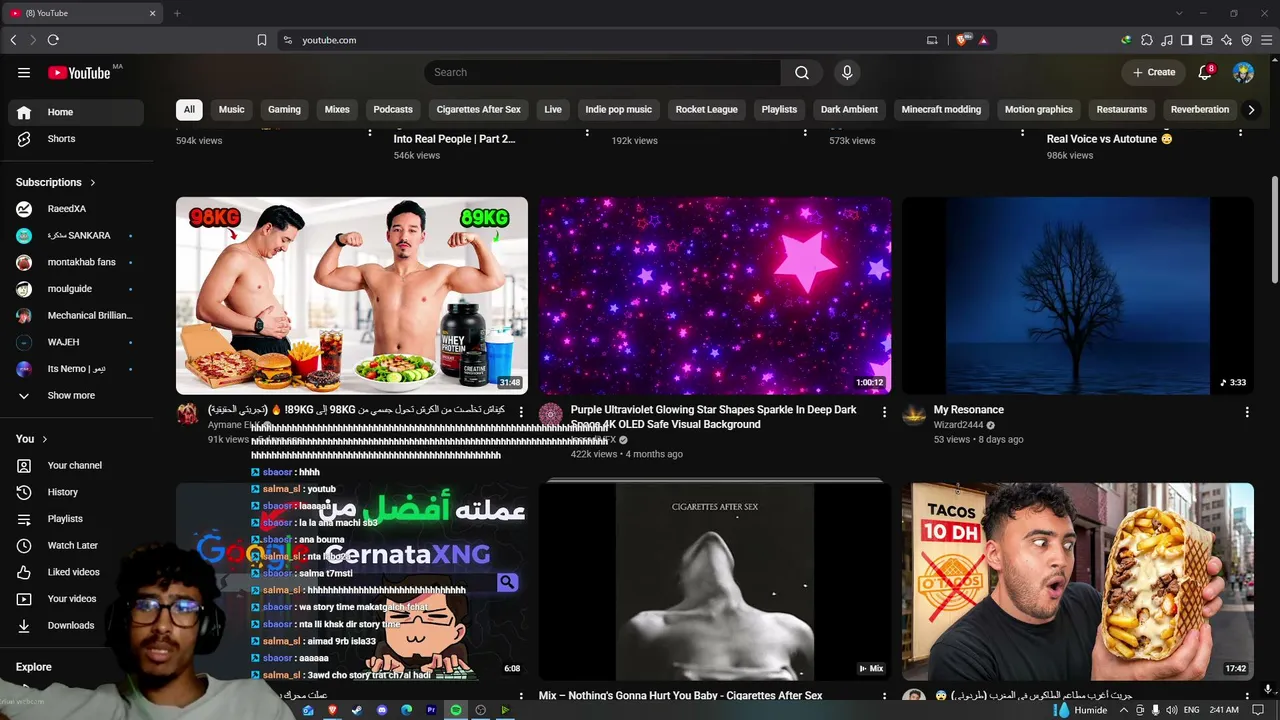Screen dimensions: 1280x720
Task: Click the YouTube search input field
Action: tap(603, 72)
